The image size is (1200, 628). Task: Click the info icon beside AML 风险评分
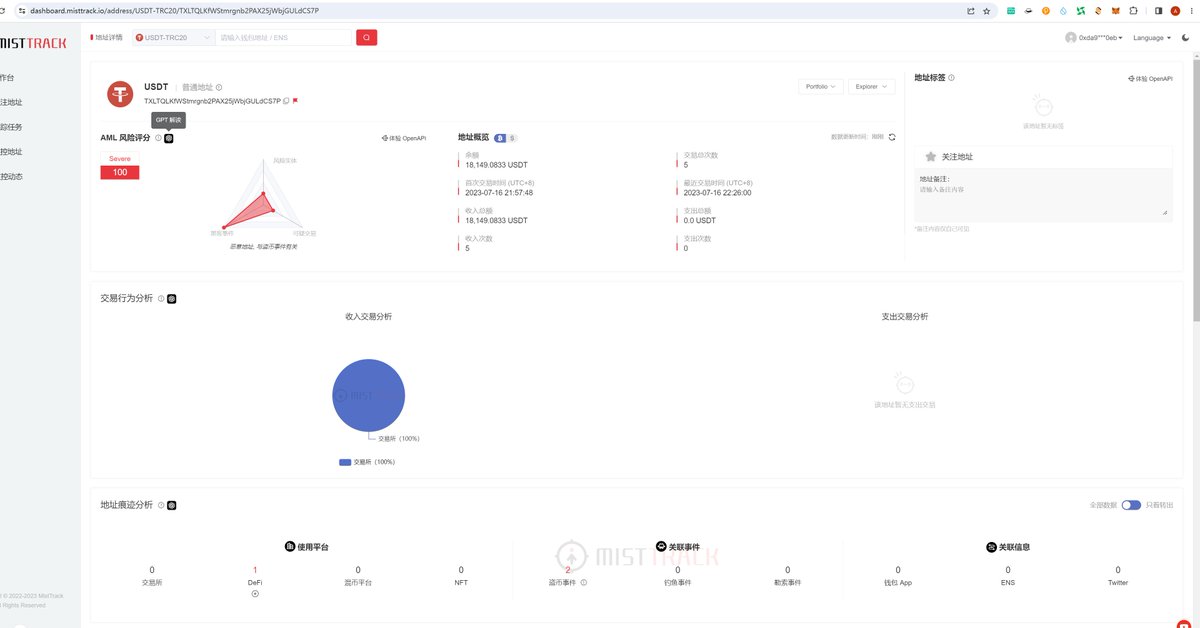coord(158,138)
